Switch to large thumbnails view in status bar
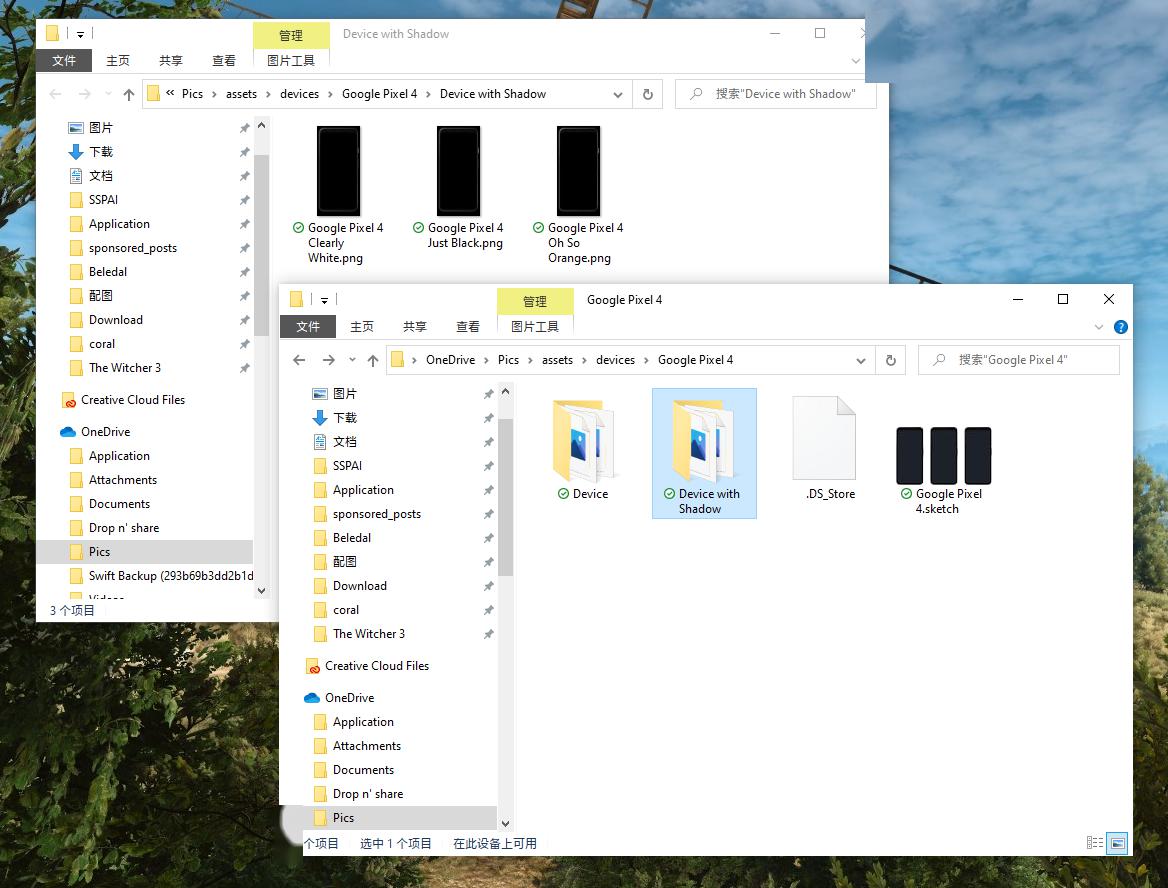The height and width of the screenshot is (888, 1168). tap(1115, 843)
